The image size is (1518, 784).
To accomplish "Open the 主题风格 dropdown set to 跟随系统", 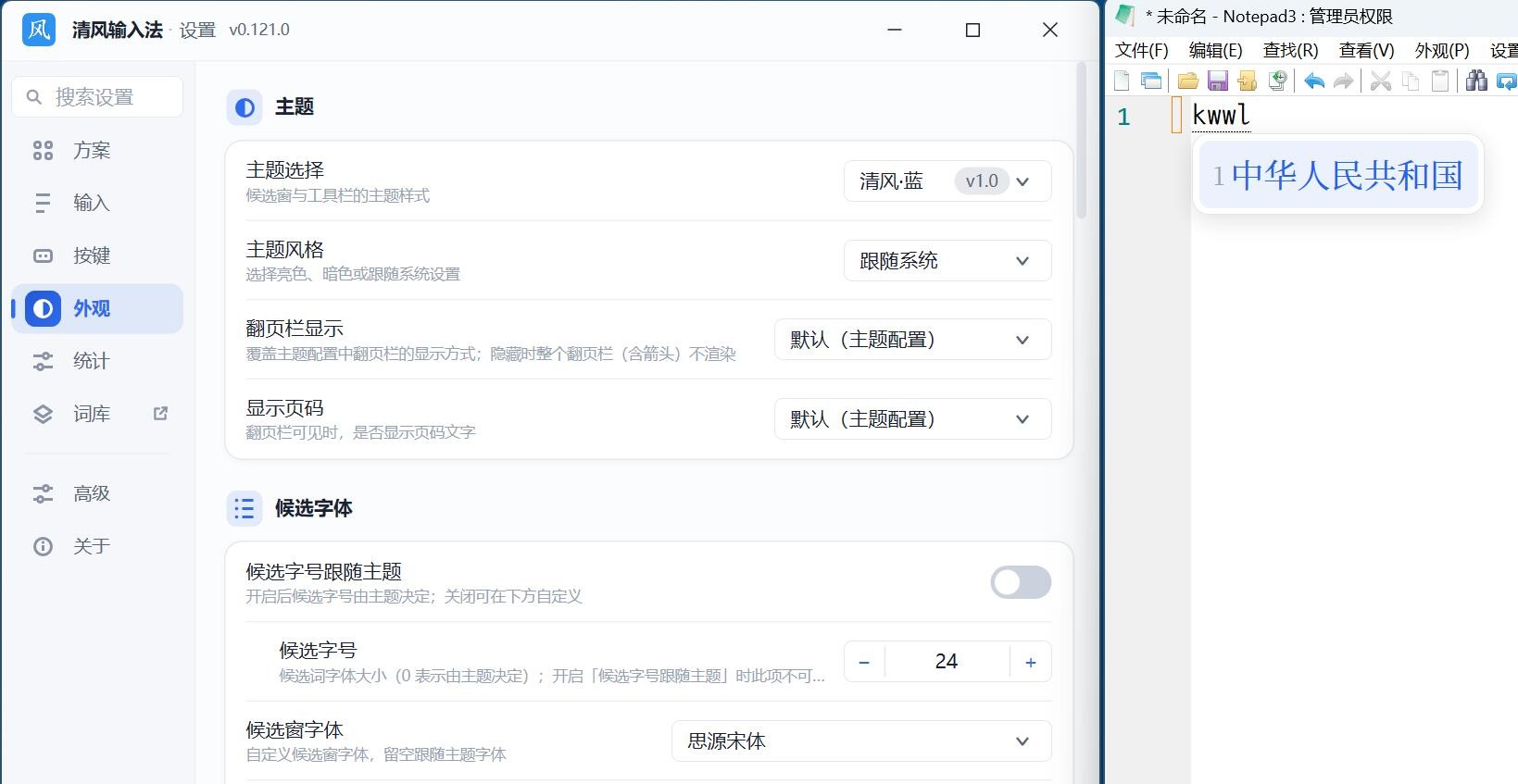I will 947,261.
